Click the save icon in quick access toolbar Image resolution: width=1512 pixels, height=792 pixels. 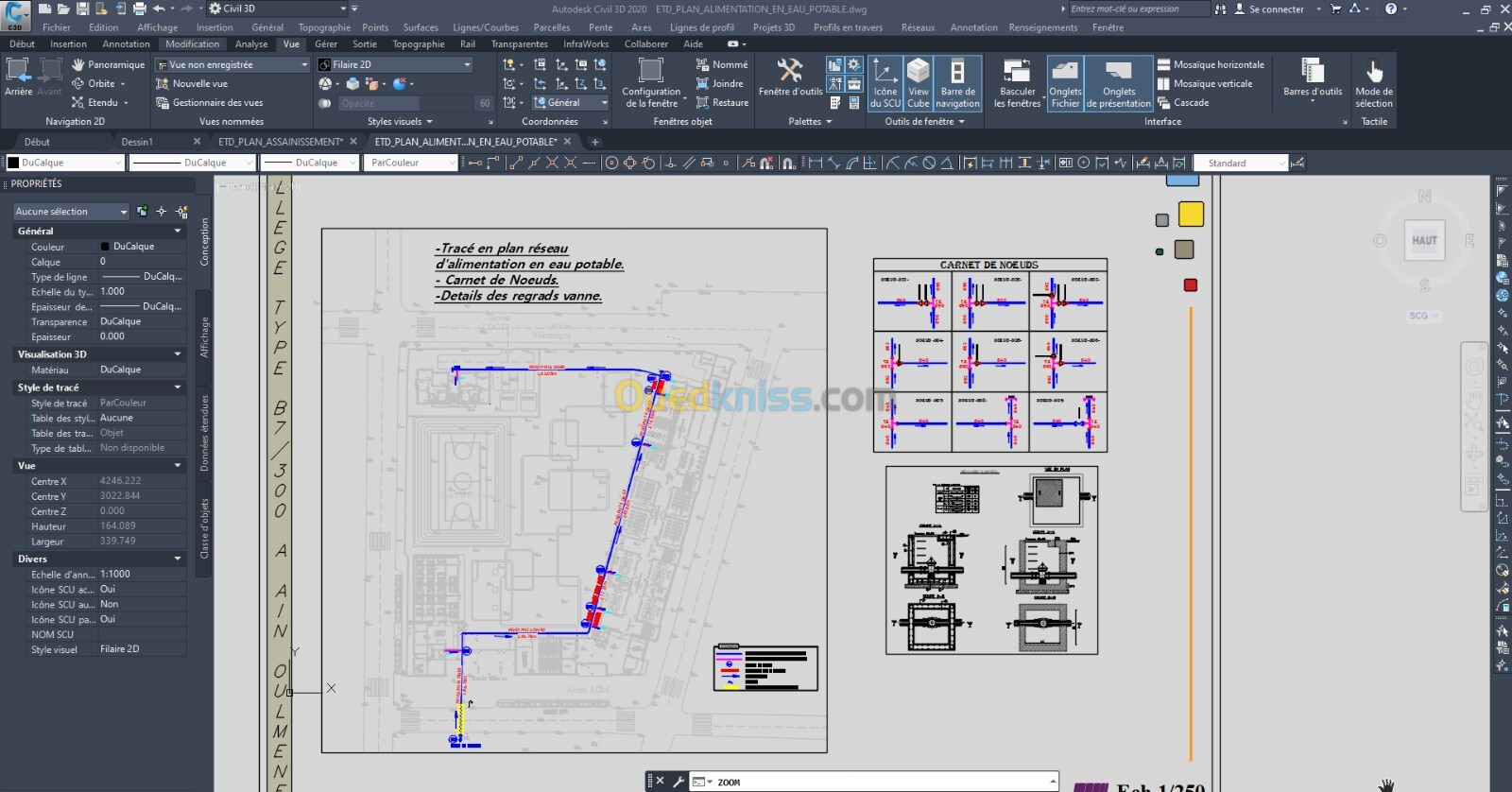tap(82, 9)
